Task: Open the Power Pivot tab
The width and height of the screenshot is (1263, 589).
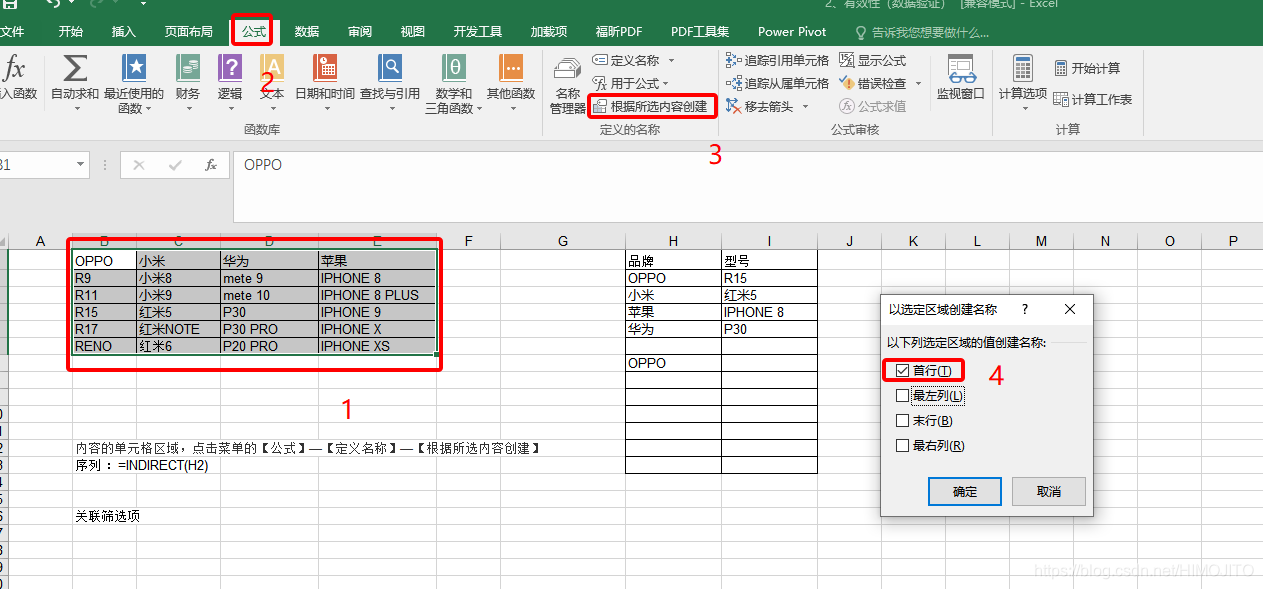Action: point(792,32)
